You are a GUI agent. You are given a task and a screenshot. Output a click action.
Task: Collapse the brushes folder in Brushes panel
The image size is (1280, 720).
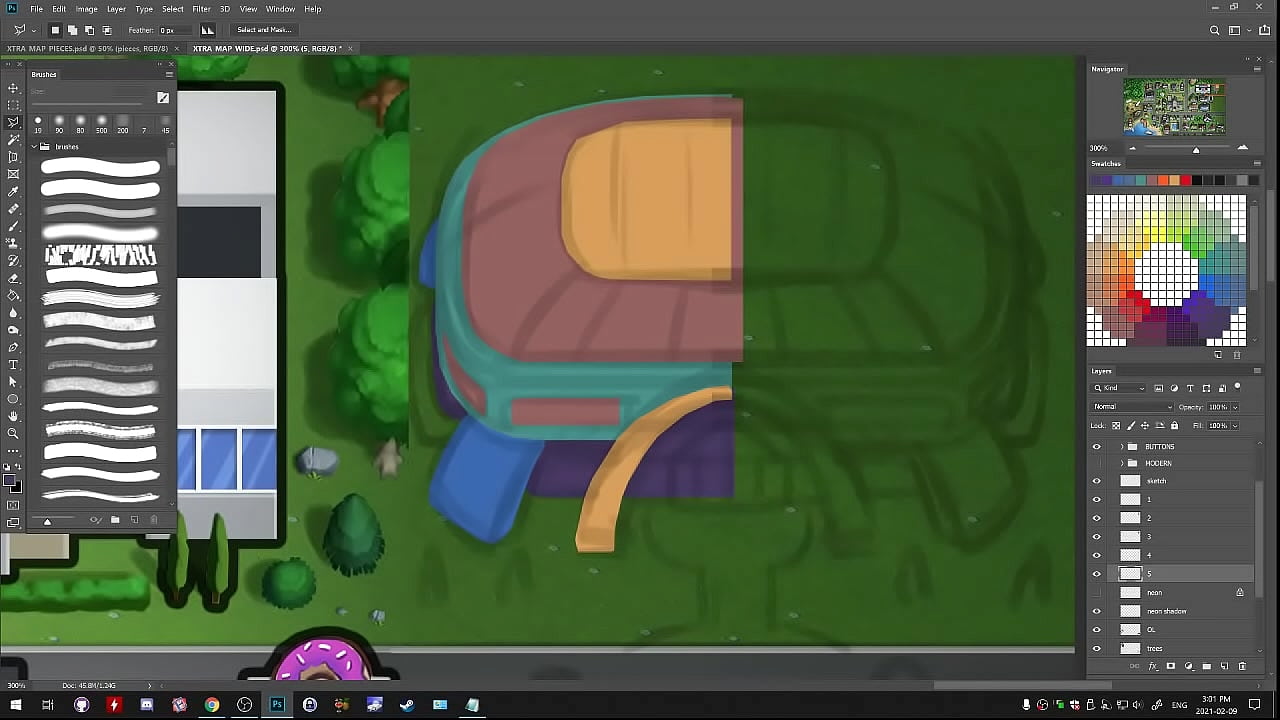34,147
